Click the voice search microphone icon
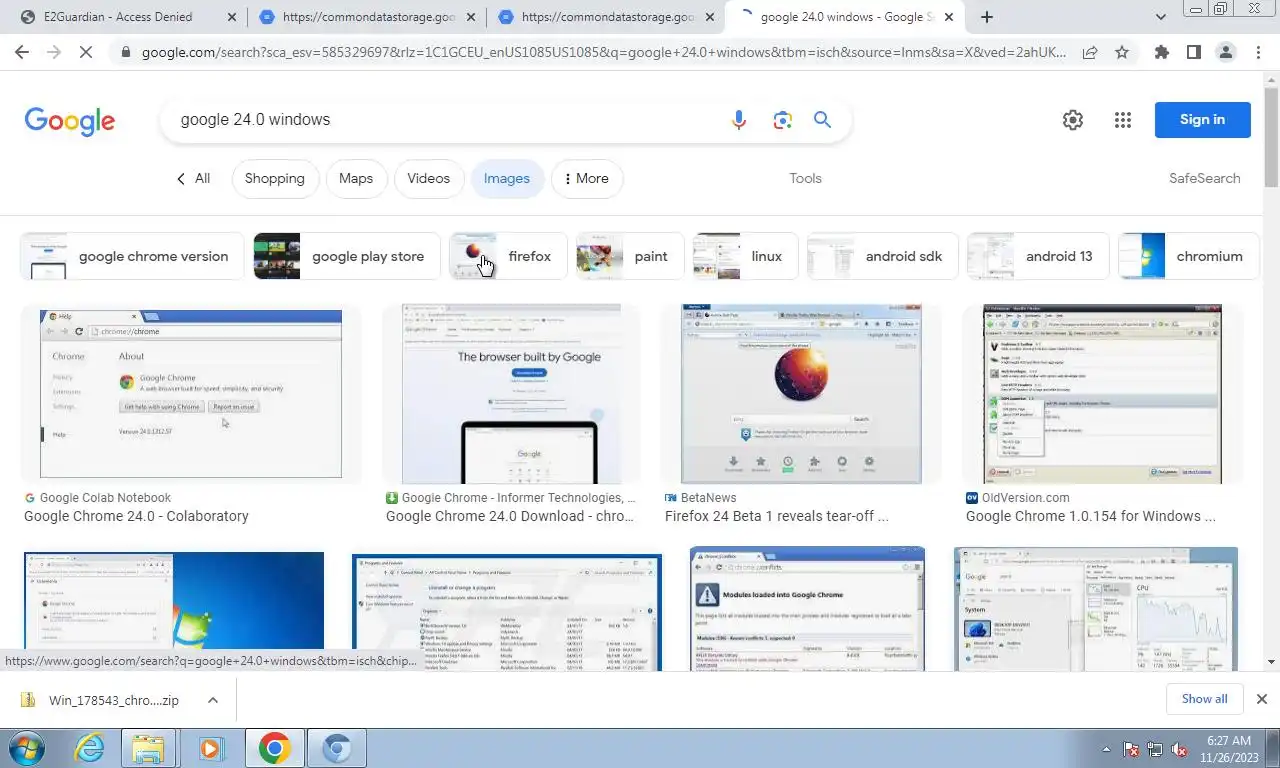Screen dimensions: 1280x768 739,120
